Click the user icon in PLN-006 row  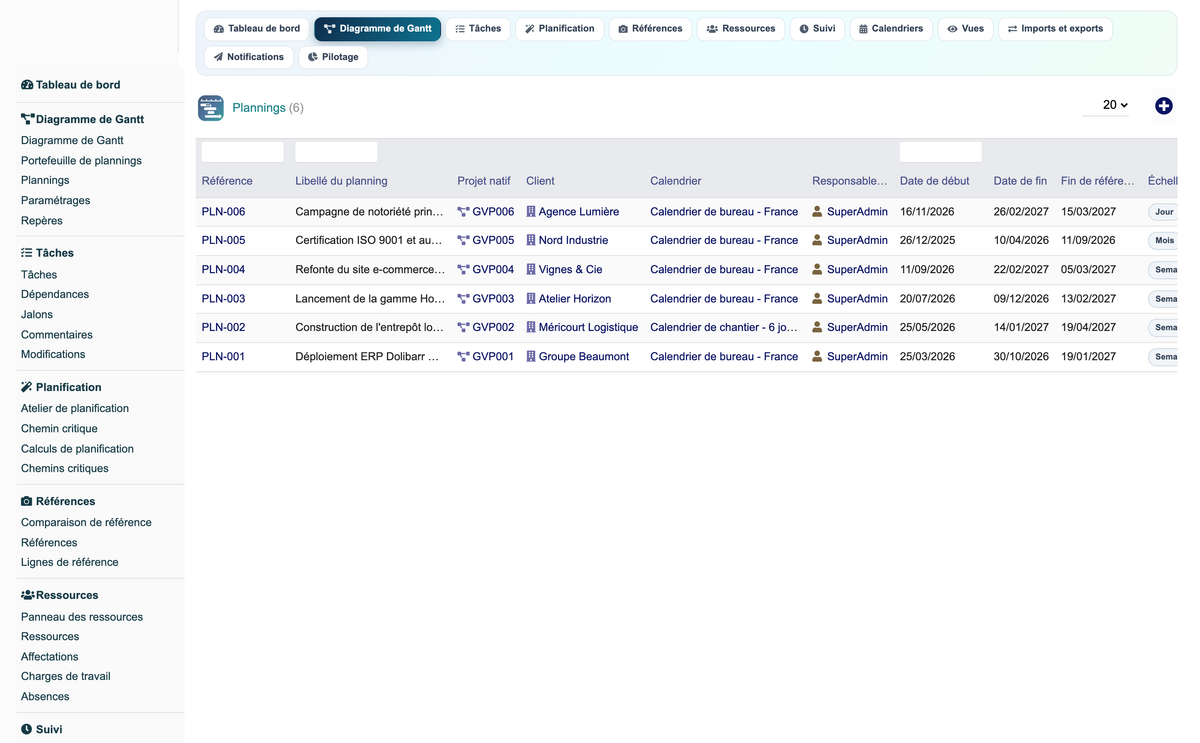coord(817,212)
